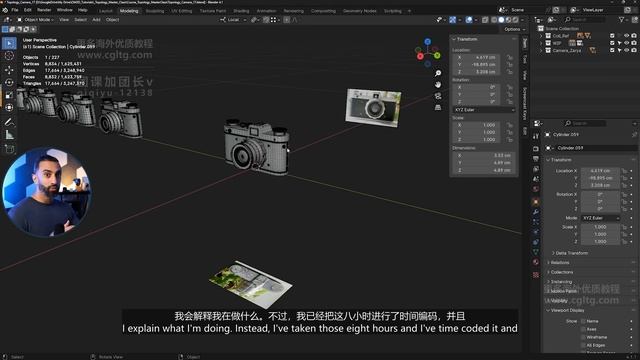
Task: Click the Pan view hand icon
Action: click(438, 84)
